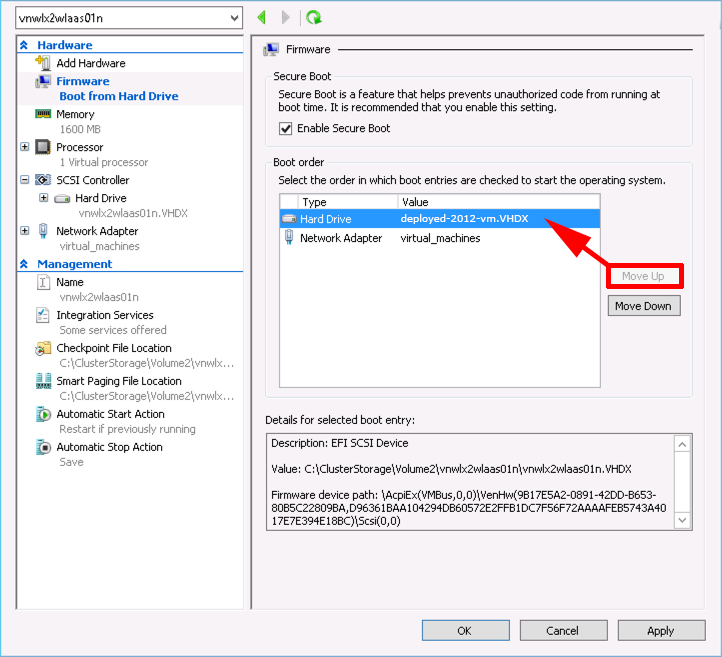Click the forward navigation arrow icon
This screenshot has width=722, height=657.
(x=286, y=17)
